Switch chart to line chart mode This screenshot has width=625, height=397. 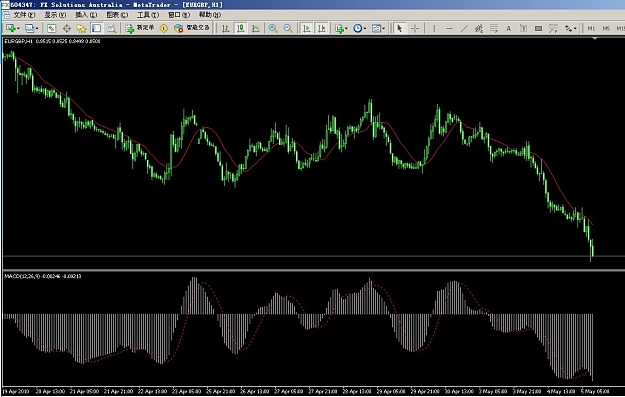[256, 28]
